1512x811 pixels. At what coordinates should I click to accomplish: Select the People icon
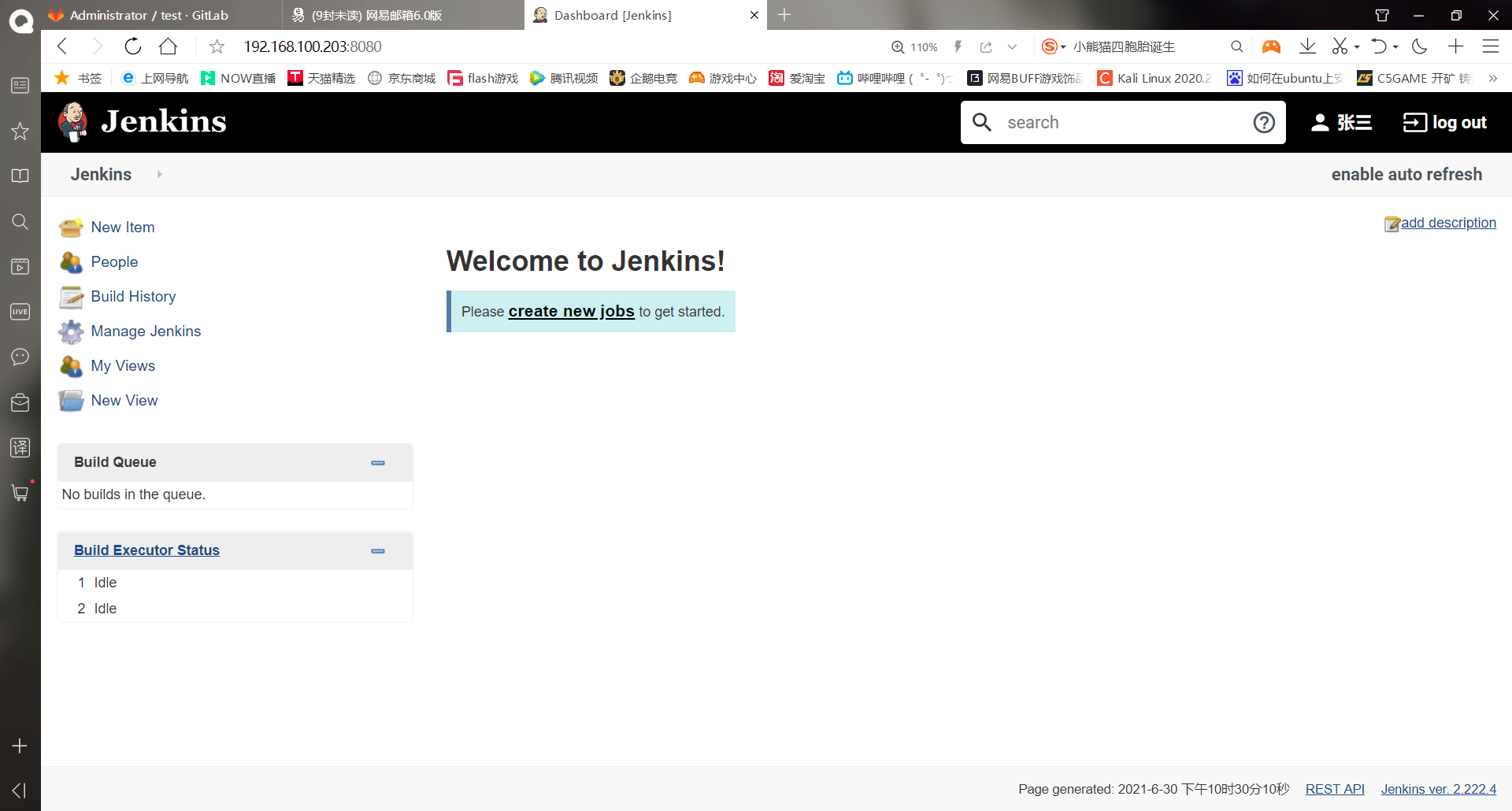click(71, 262)
